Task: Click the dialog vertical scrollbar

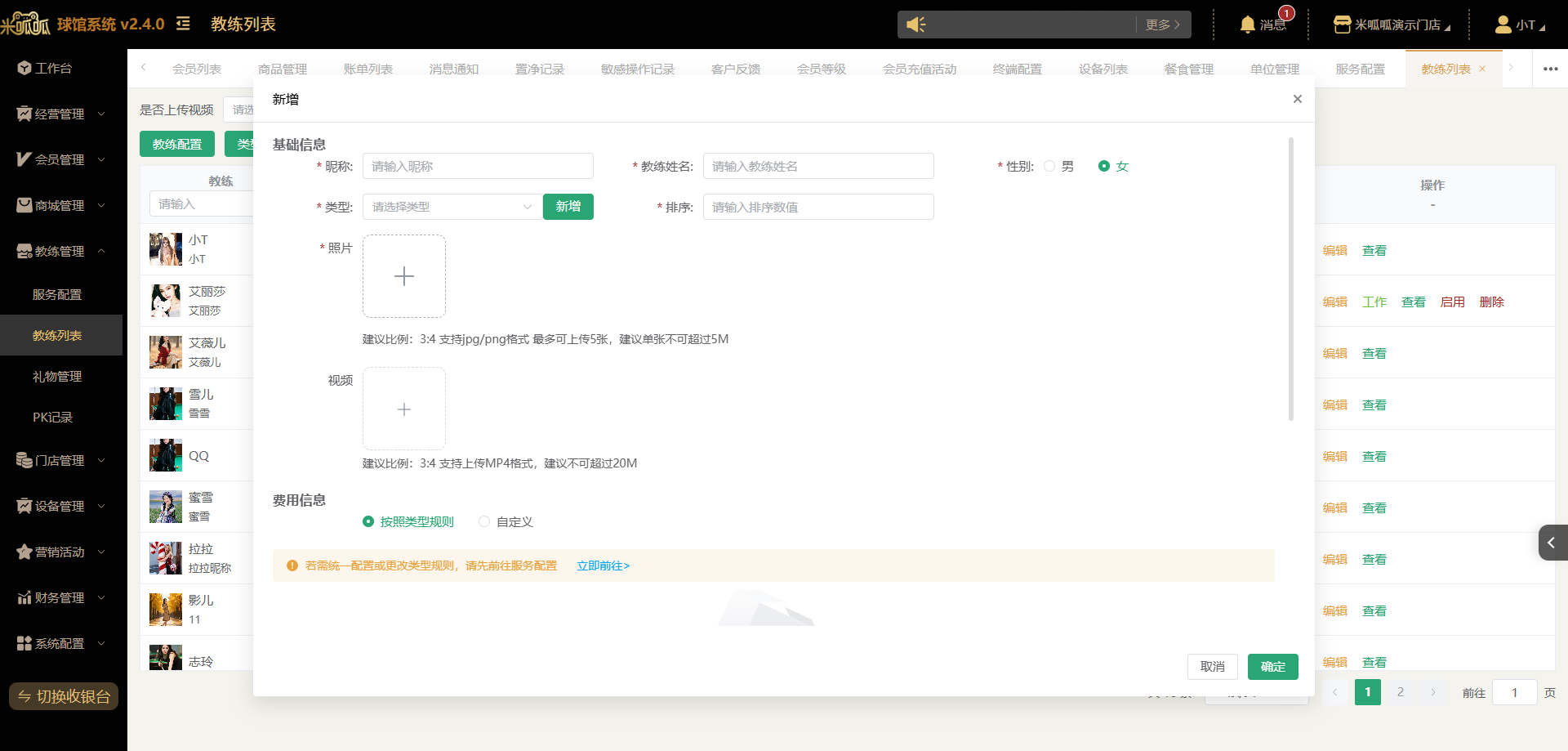Action: (1291, 278)
